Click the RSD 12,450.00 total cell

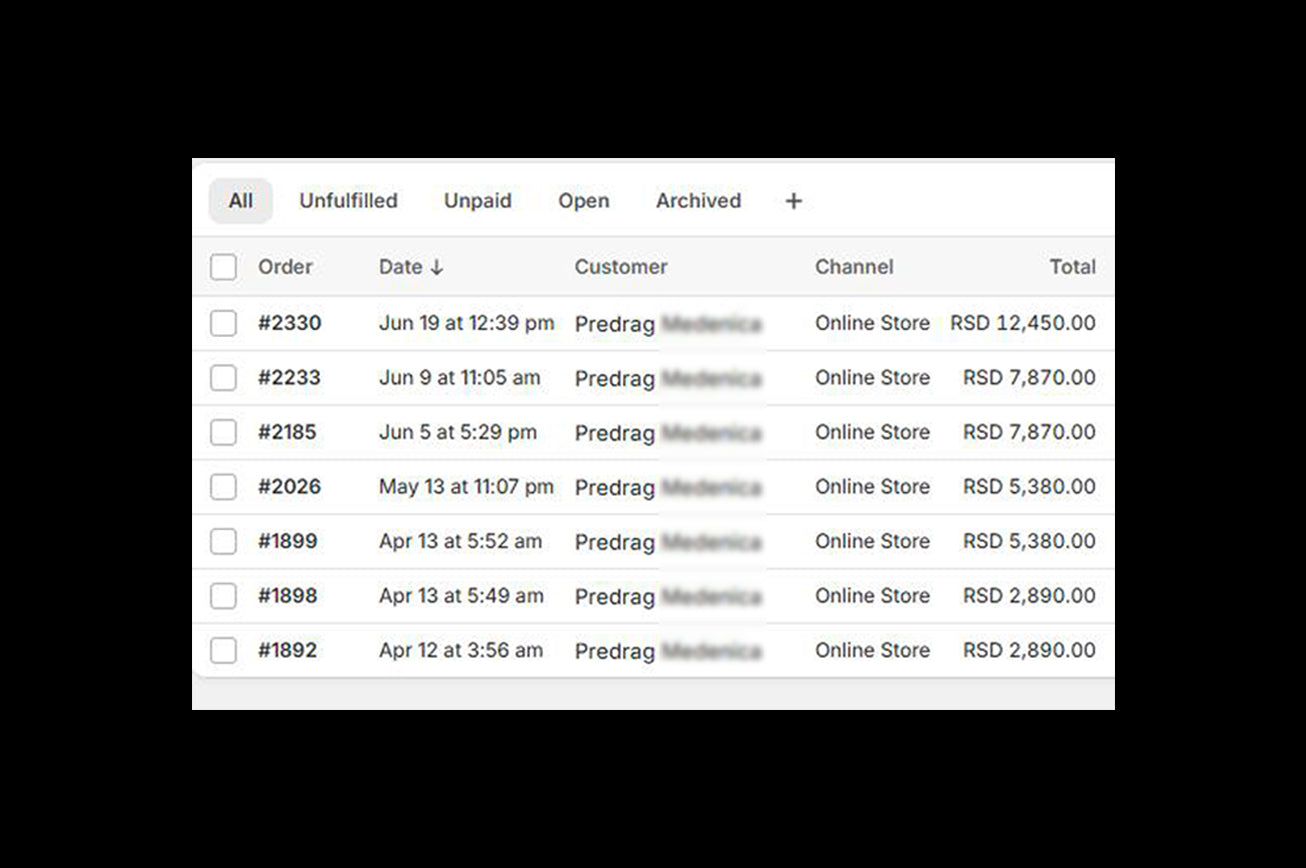pyautogui.click(x=1022, y=323)
